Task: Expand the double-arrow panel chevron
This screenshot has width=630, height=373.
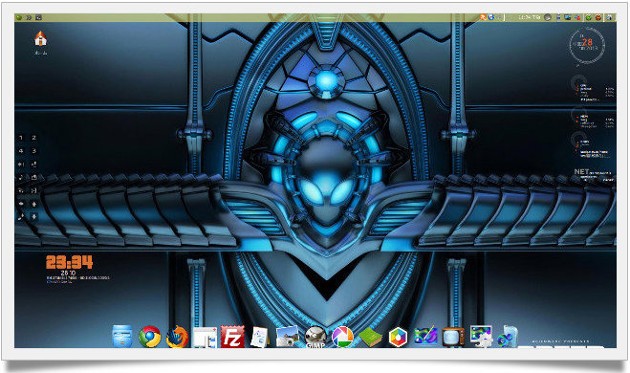Action: pyautogui.click(x=29, y=17)
